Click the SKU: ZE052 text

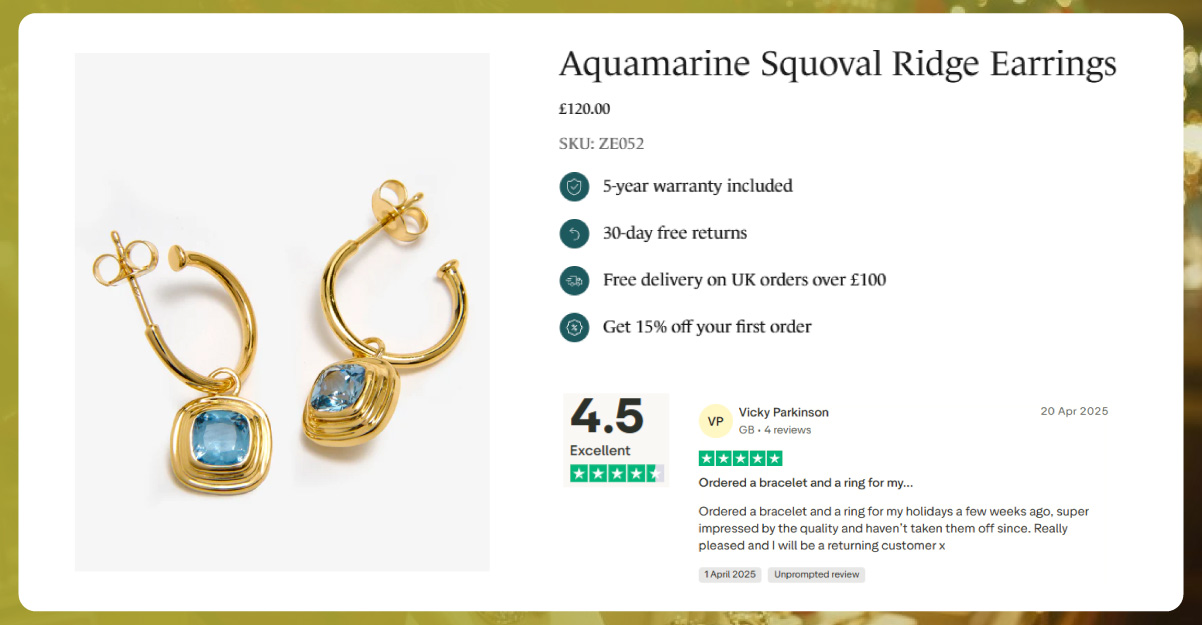601,144
